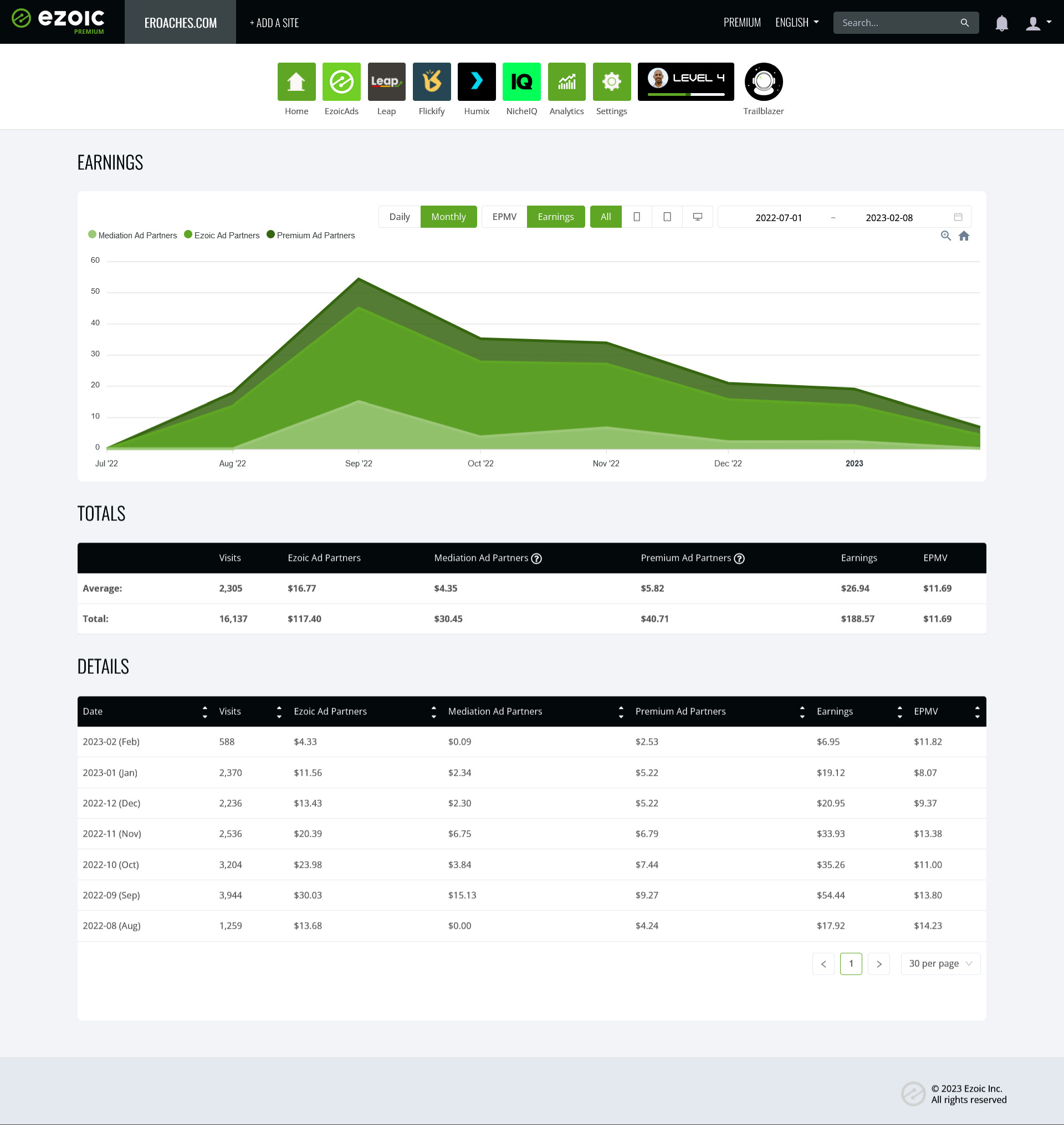This screenshot has height=1125, width=1064.
Task: Click the 16,137 total visits value
Action: point(233,619)
